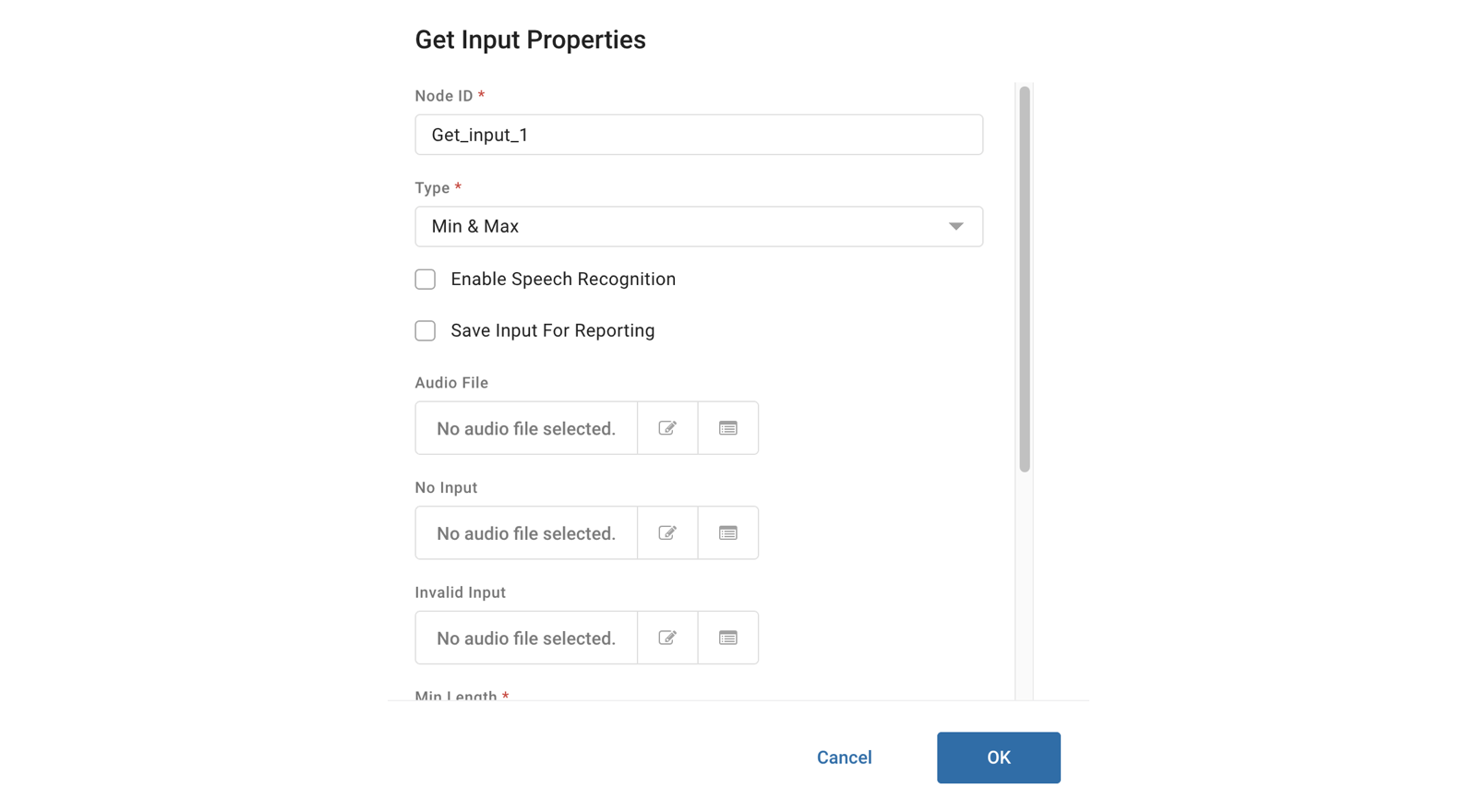Click the Invalid Input field label
Image resolution: width=1477 pixels, height=812 pixels.
coord(460,592)
